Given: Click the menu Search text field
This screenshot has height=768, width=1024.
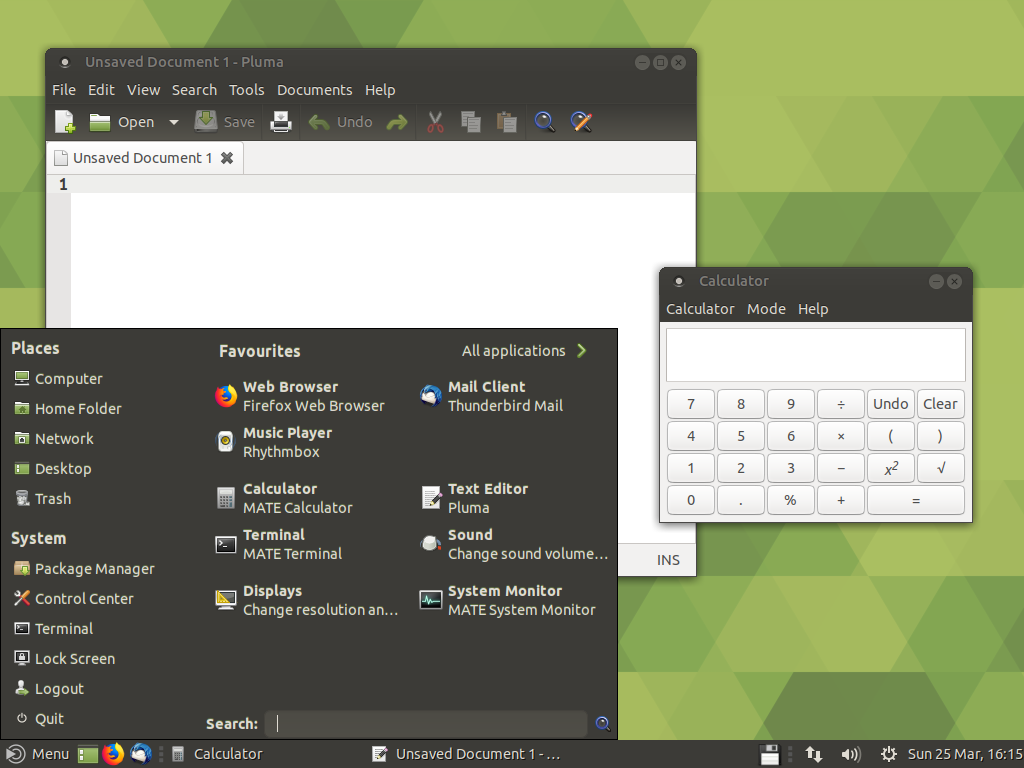Looking at the screenshot, I should coord(426,724).
